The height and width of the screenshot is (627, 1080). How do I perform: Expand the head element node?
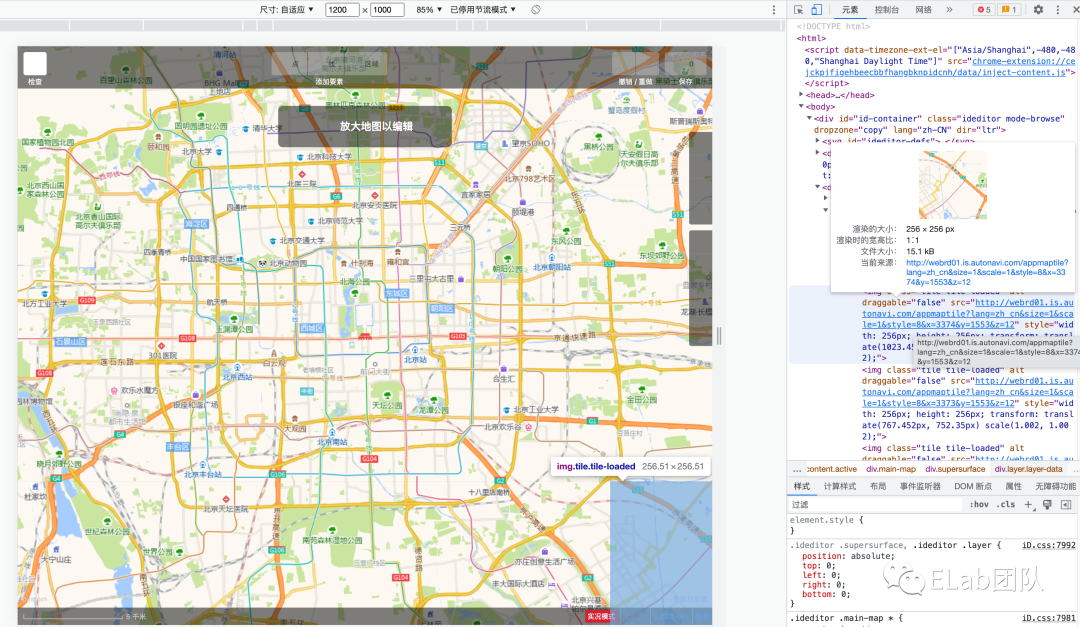[x=801, y=95]
